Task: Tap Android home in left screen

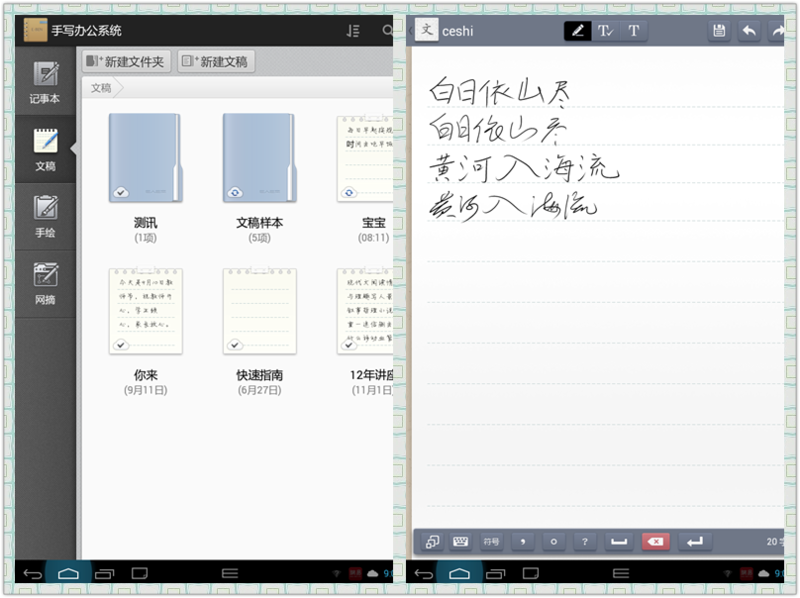Action: tap(68, 574)
